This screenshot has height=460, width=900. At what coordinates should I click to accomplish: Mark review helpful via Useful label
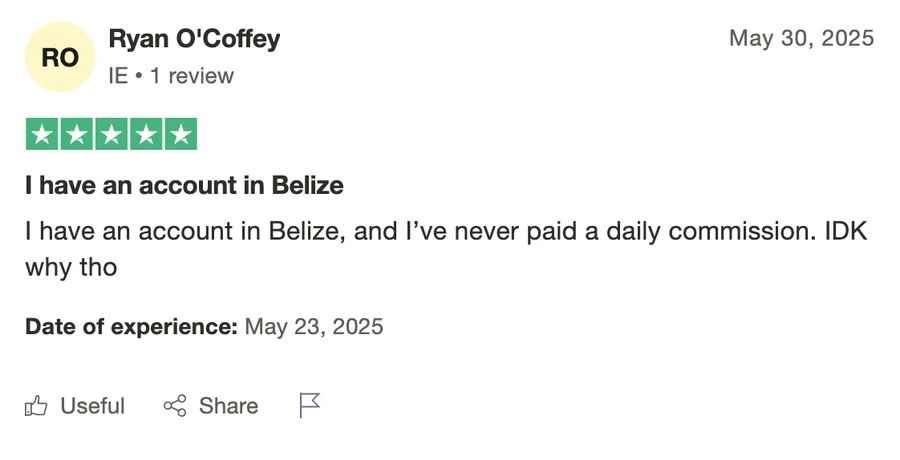[92, 405]
